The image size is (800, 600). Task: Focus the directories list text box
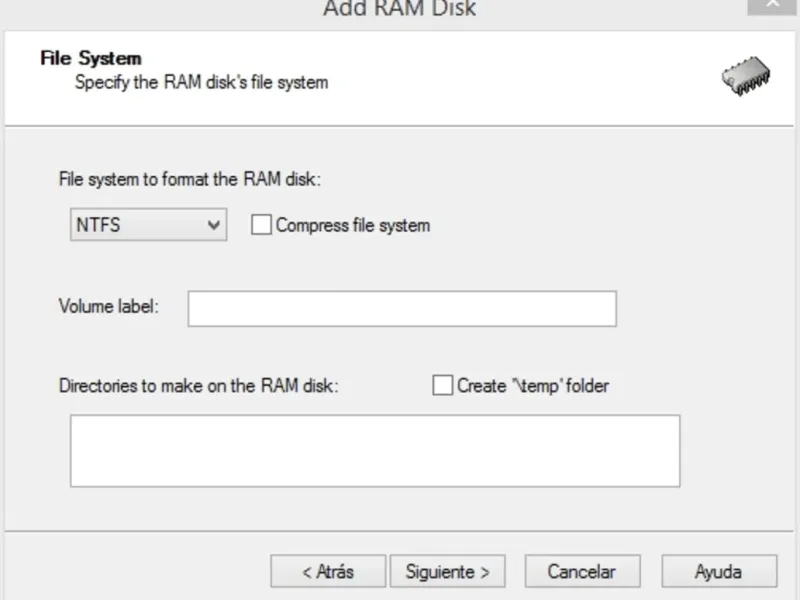(375, 451)
